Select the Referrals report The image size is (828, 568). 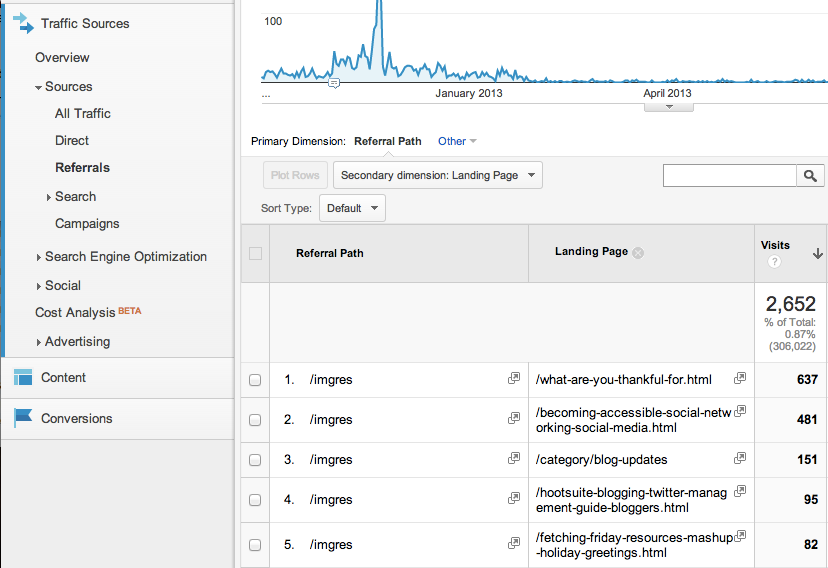(82, 167)
